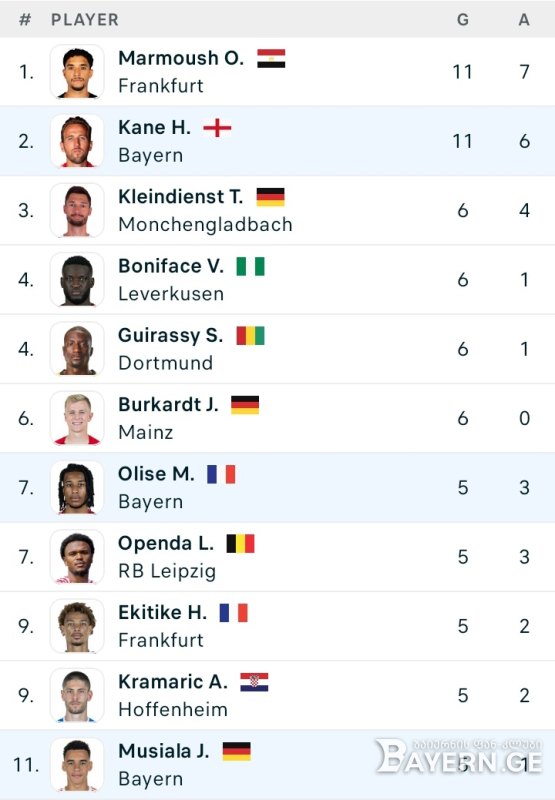Click the Nigeria flag next to Boniface V.
The height and width of the screenshot is (800, 555).
click(x=250, y=266)
